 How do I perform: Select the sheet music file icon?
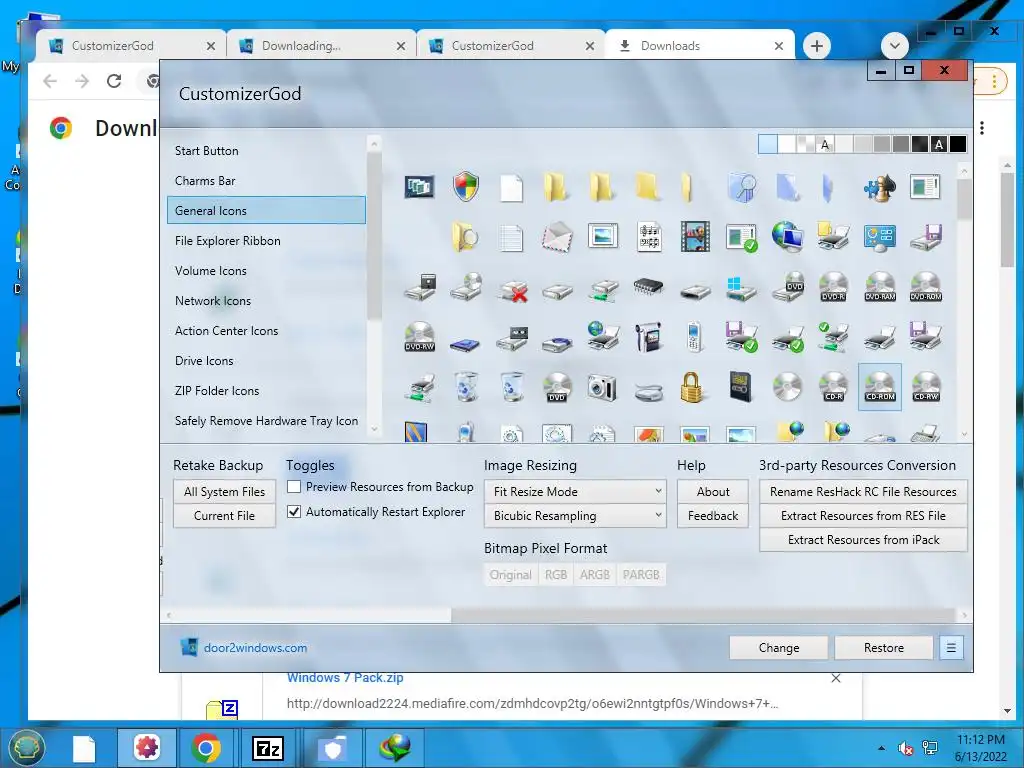[649, 236]
